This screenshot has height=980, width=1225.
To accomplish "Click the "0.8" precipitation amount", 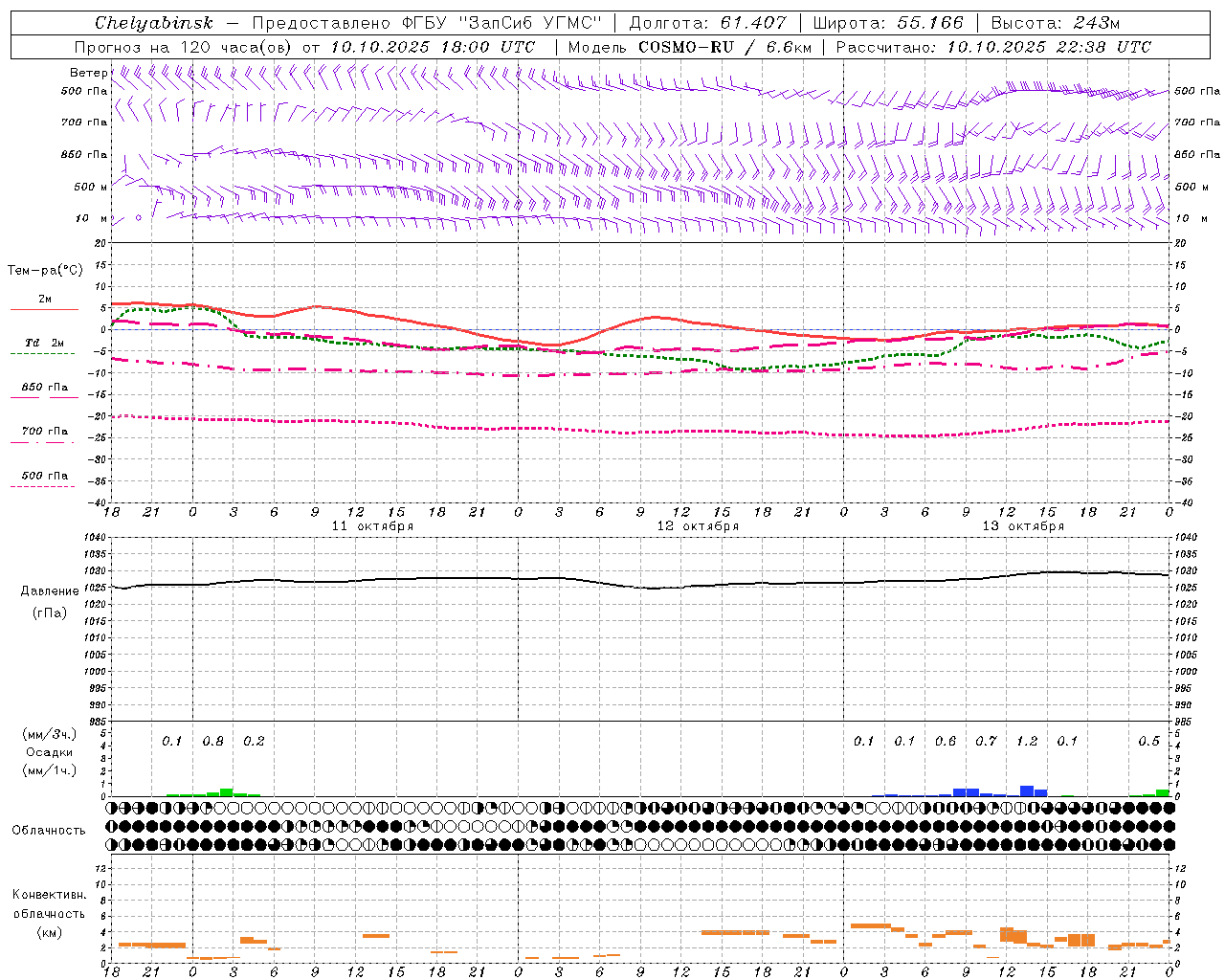I will click(213, 742).
